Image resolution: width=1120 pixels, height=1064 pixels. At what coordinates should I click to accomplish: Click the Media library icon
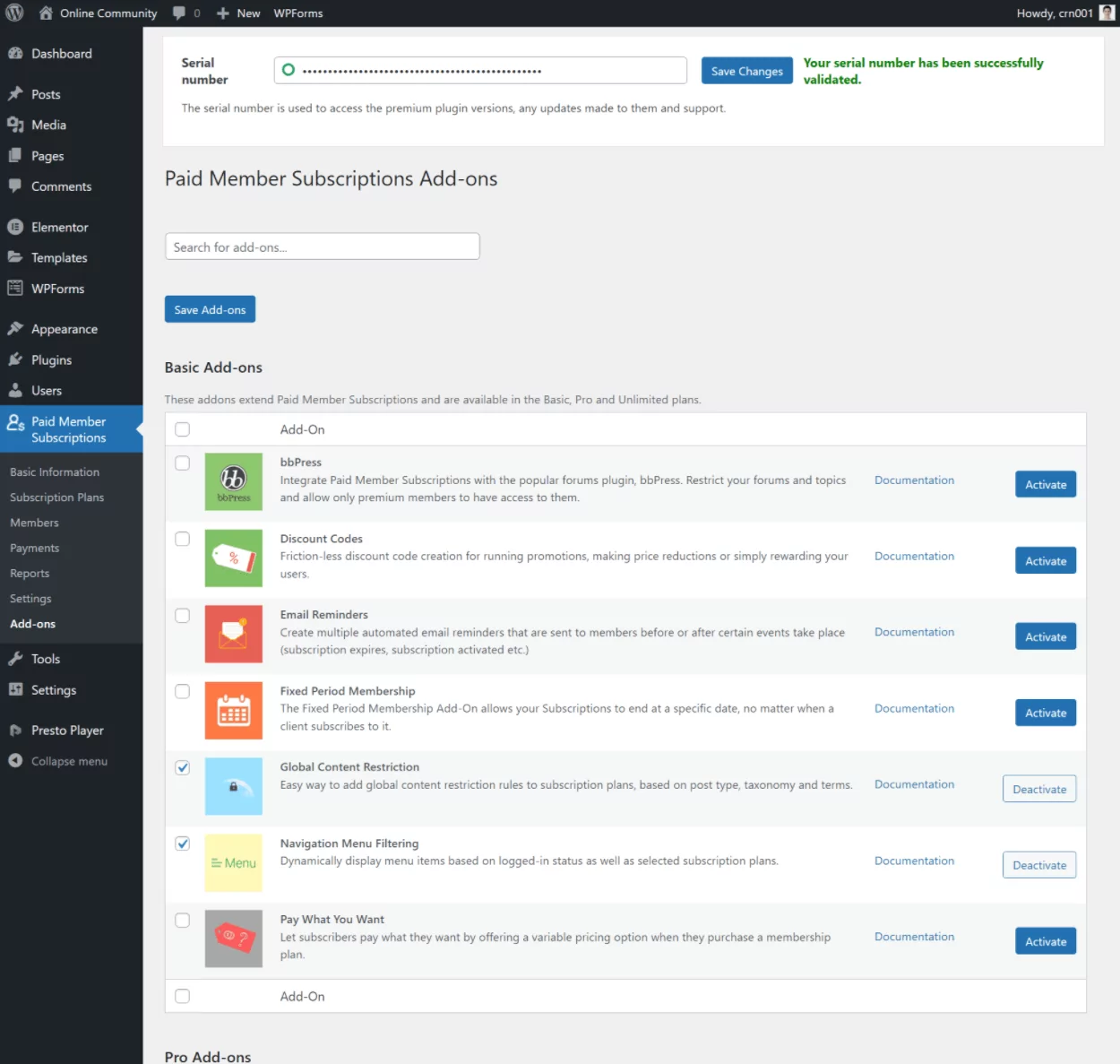[15, 125]
